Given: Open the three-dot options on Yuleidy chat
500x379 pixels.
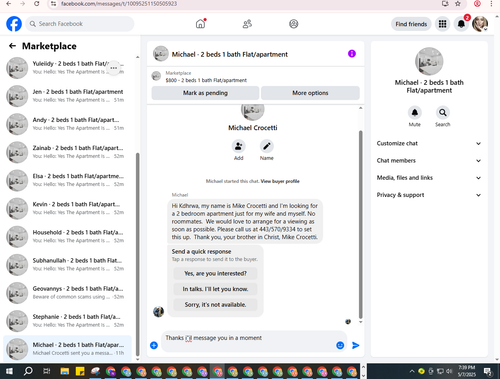Looking at the screenshot, I should [x=114, y=68].
